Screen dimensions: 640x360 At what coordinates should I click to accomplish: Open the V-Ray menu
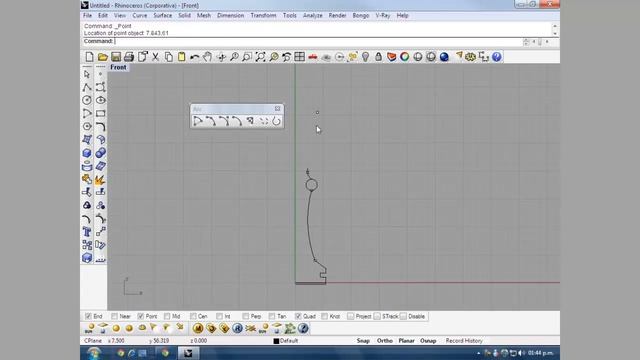[383, 16]
